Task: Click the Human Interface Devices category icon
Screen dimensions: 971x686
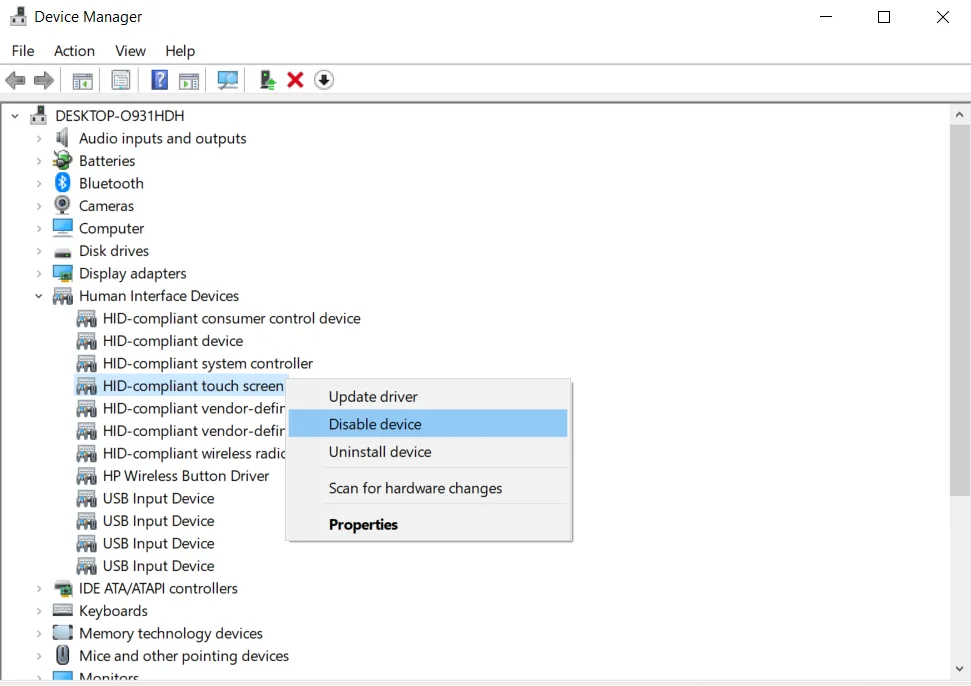Action: click(x=63, y=296)
